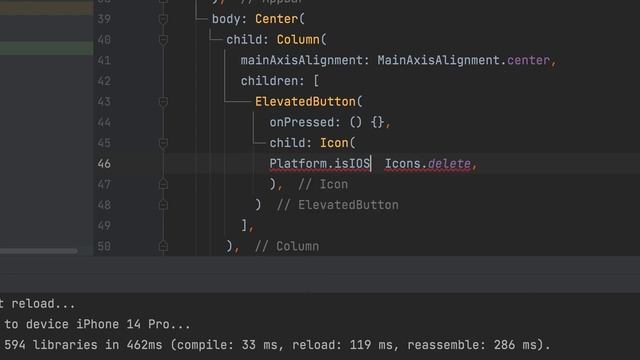Click the '// ElevatedButton' closing comment
Screen dimensions: 640x360
[x=338, y=205]
